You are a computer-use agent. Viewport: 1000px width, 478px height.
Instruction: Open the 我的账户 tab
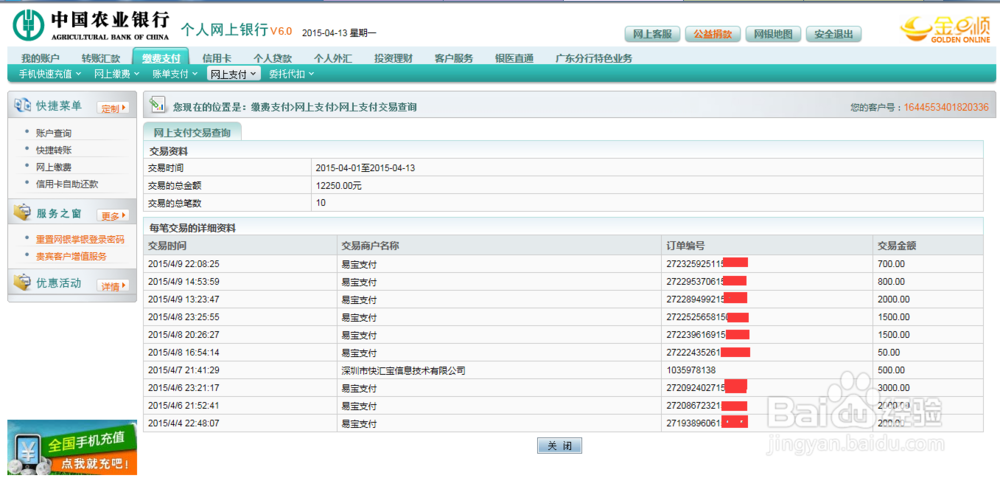pos(40,58)
